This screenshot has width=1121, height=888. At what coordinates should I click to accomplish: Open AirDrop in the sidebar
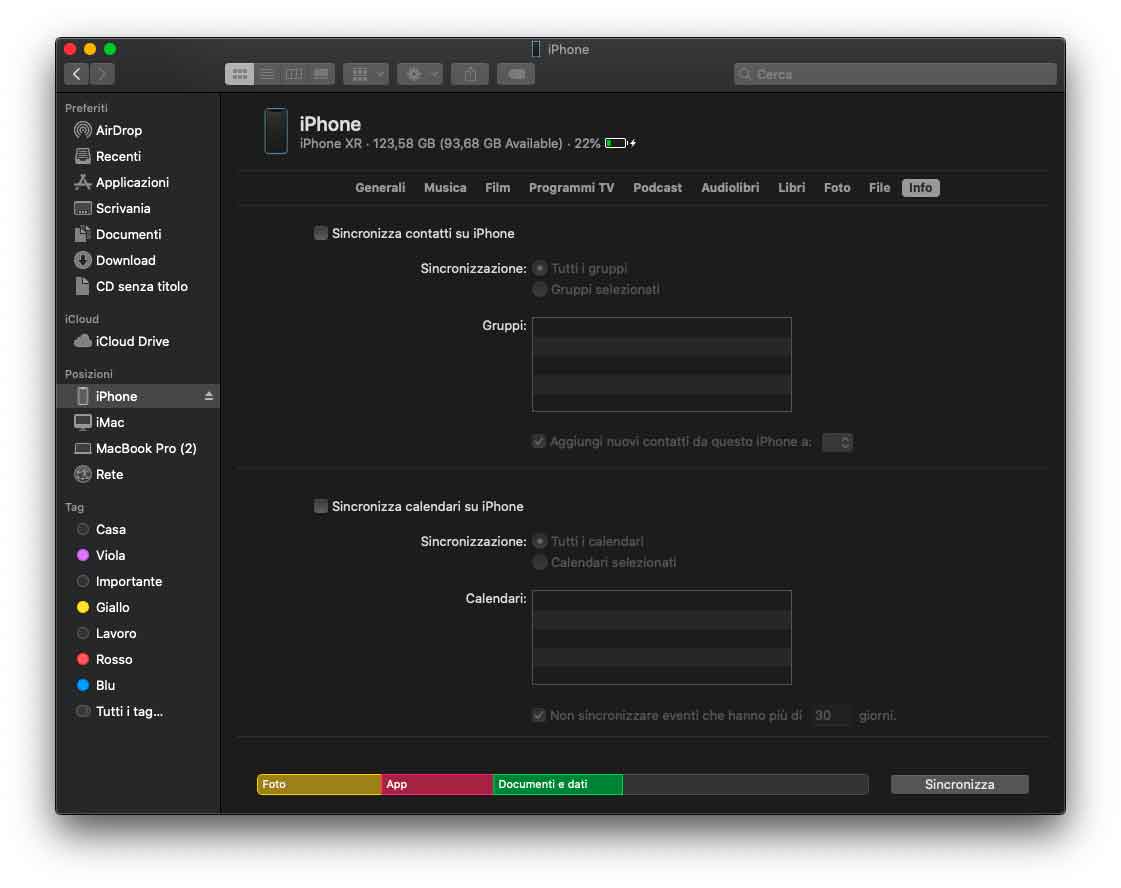point(137,130)
